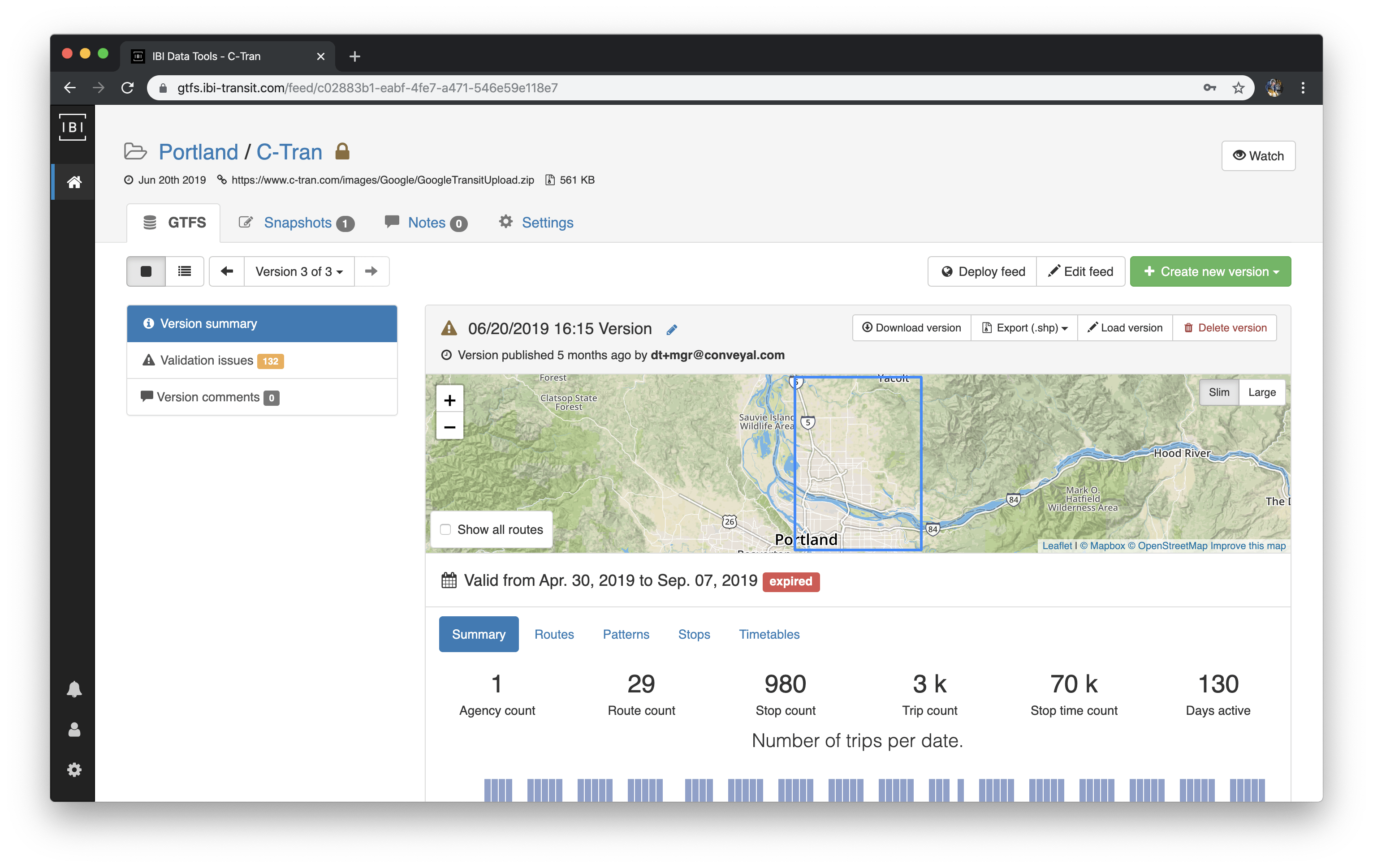Image resolution: width=1373 pixels, height=868 pixels.
Task: Zoom in on the map
Action: click(449, 400)
